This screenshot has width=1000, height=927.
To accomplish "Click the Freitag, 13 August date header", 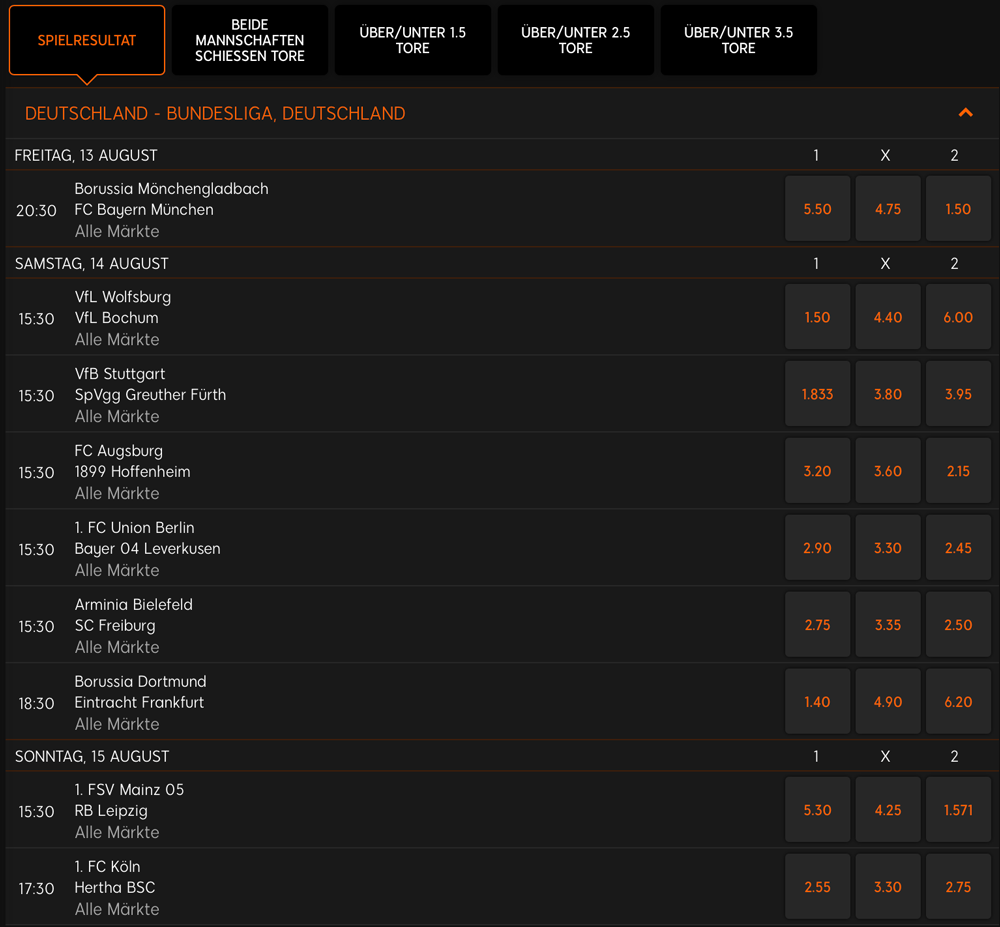I will tap(86, 156).
